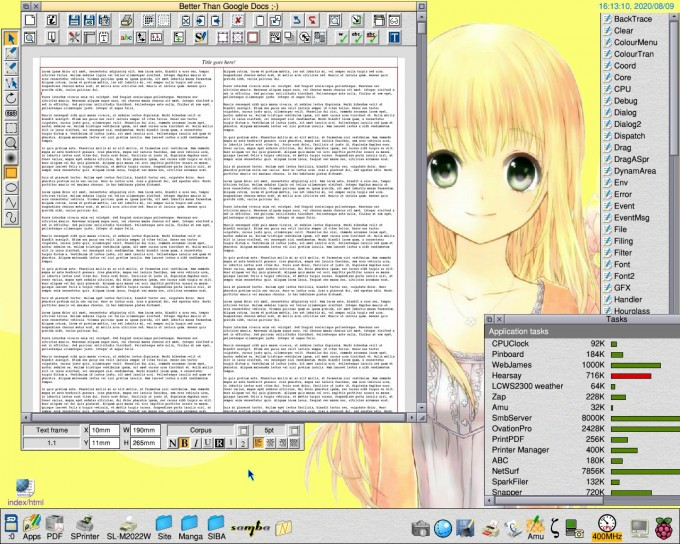
Task: Click the WebJames memory bar
Action: point(636,365)
